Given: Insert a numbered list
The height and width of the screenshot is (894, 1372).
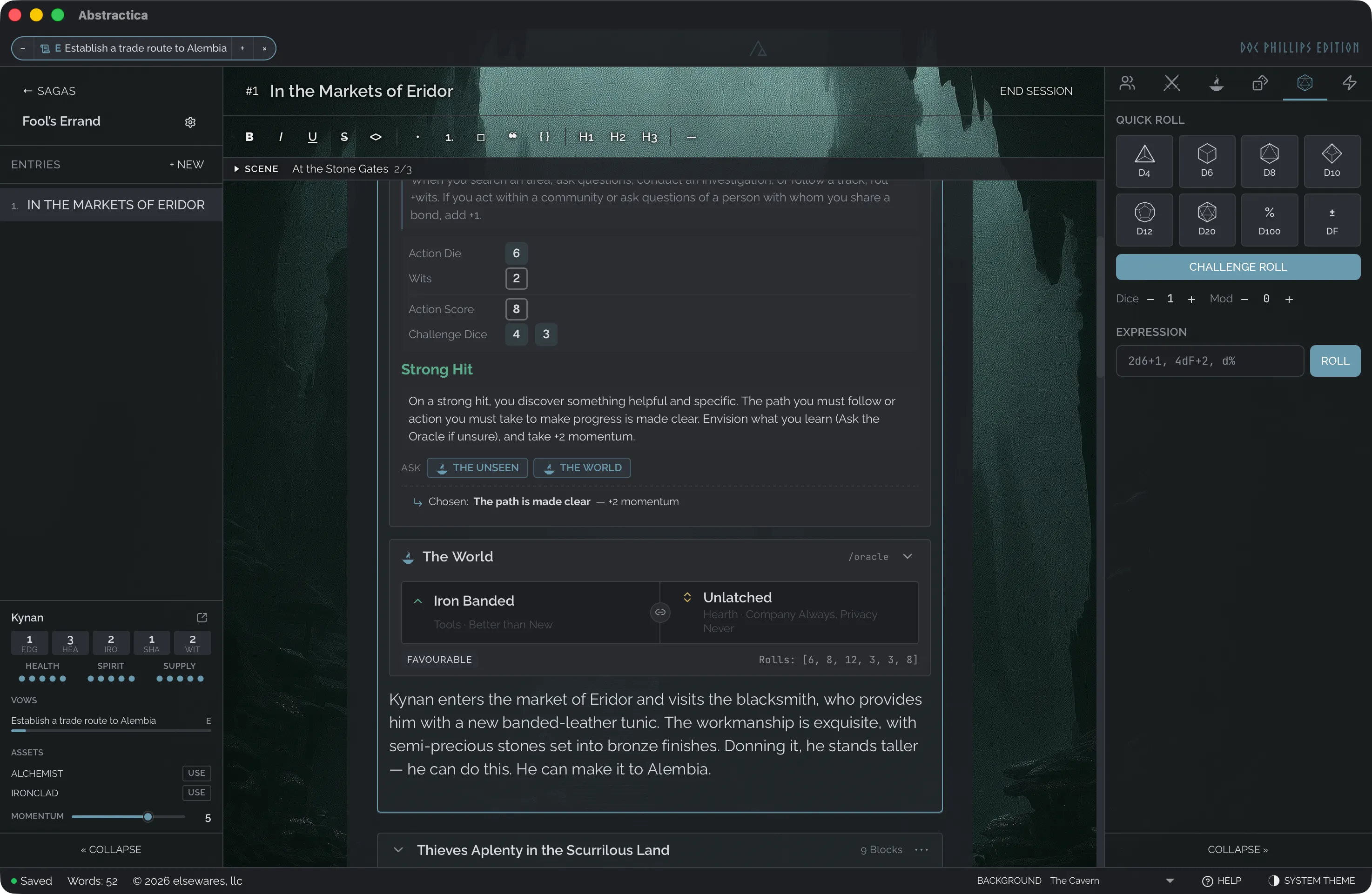Looking at the screenshot, I should coord(449,137).
